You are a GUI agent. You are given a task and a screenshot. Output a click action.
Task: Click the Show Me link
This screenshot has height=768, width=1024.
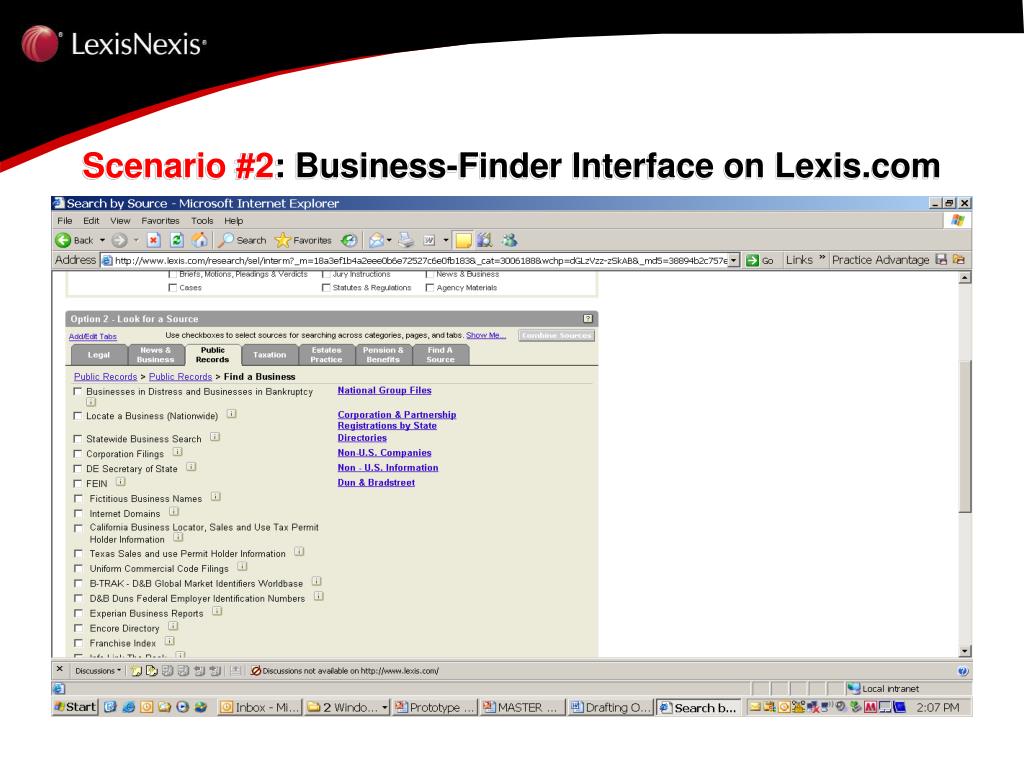[485, 335]
